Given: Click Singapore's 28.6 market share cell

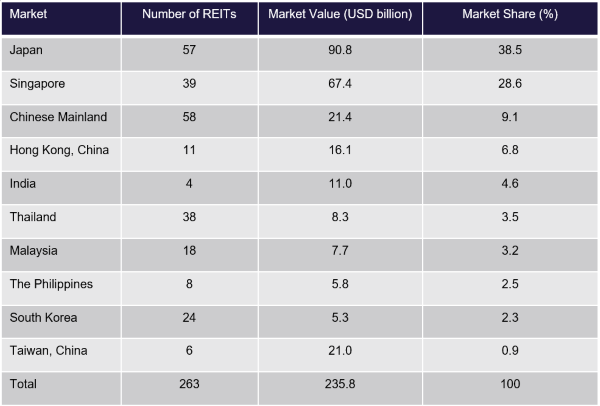Looking at the screenshot, I should tap(509, 84).
